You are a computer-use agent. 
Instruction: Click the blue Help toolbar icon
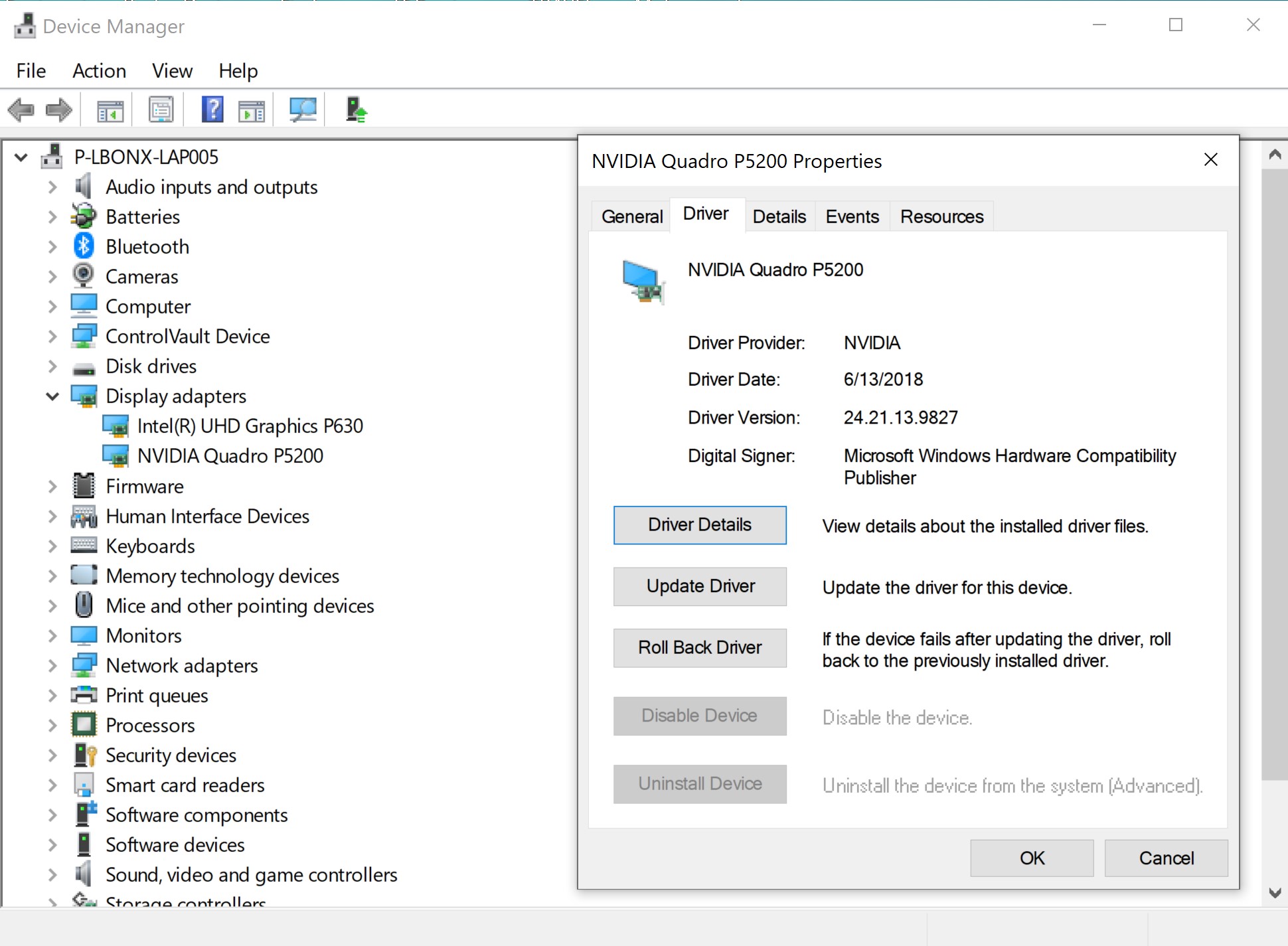click(x=212, y=110)
